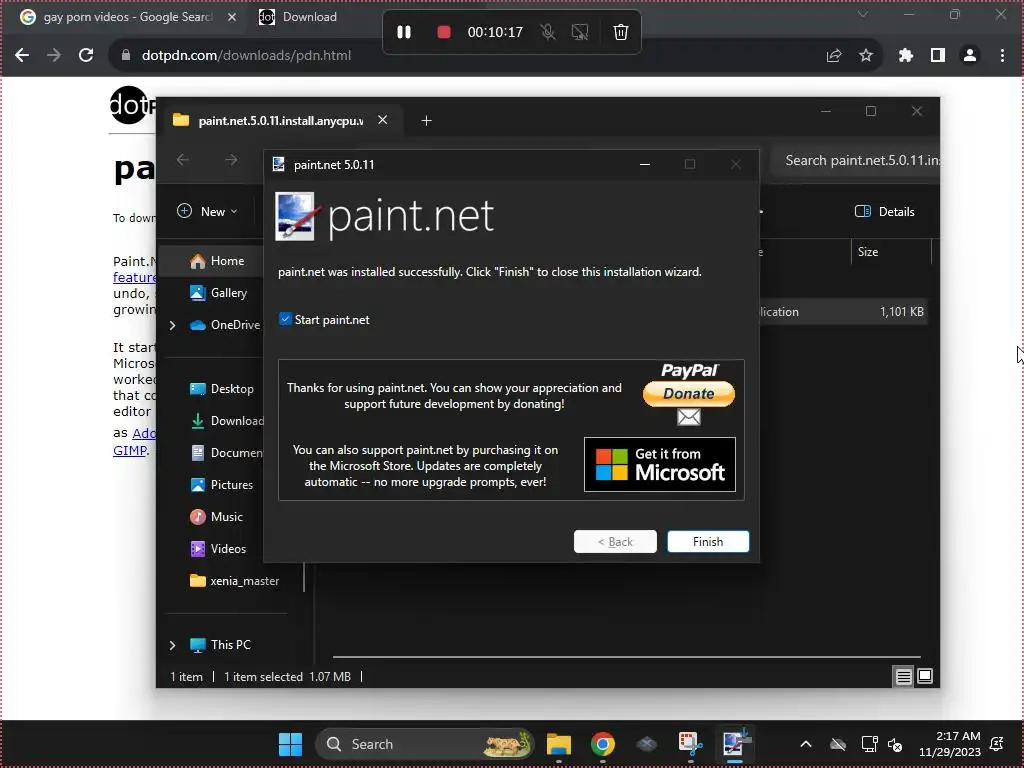Open the Chrome share page icon
The height and width of the screenshot is (768, 1024).
tap(834, 56)
